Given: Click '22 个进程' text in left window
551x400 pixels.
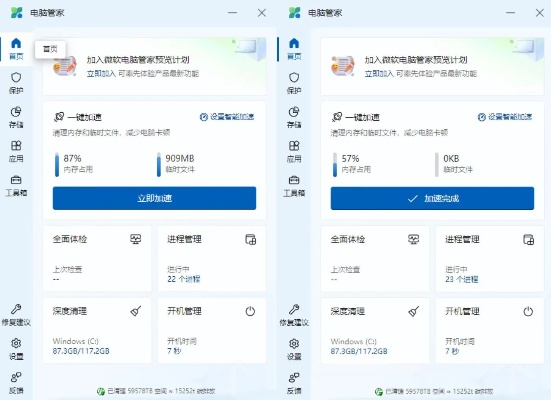Looking at the screenshot, I should (184, 279).
